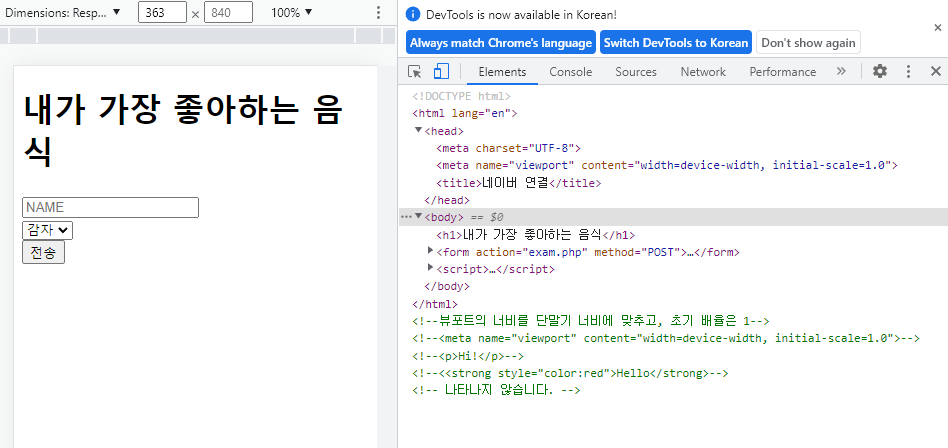
Task: Switch to the Sources tab
Action: (x=635, y=71)
